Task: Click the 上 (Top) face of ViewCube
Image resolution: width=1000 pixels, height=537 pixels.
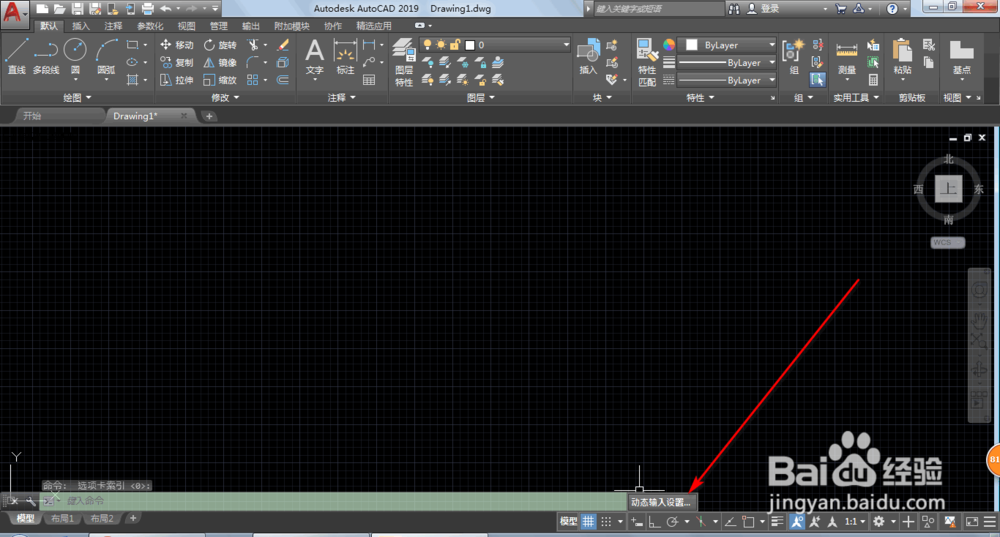Action: (948, 189)
